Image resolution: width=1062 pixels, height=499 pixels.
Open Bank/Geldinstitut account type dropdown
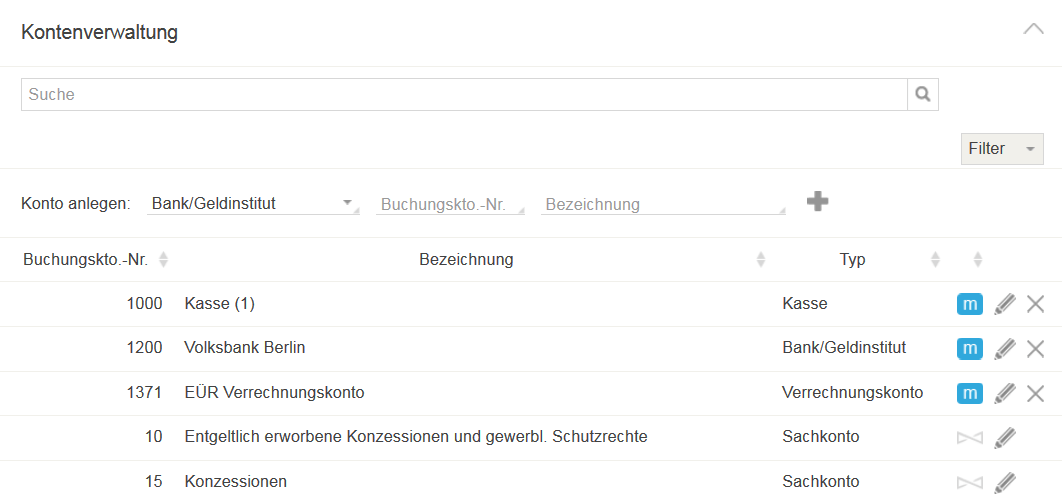[253, 204]
